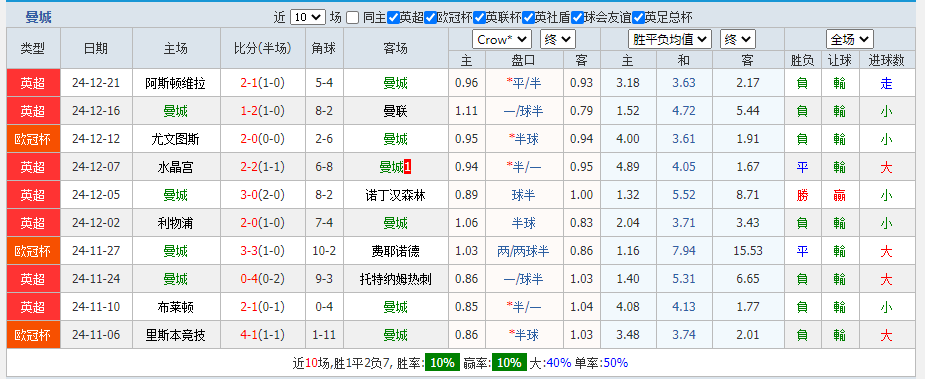The height and width of the screenshot is (379, 925).
Task: Click corner count 5-4 cell
Action: (x=324, y=83)
